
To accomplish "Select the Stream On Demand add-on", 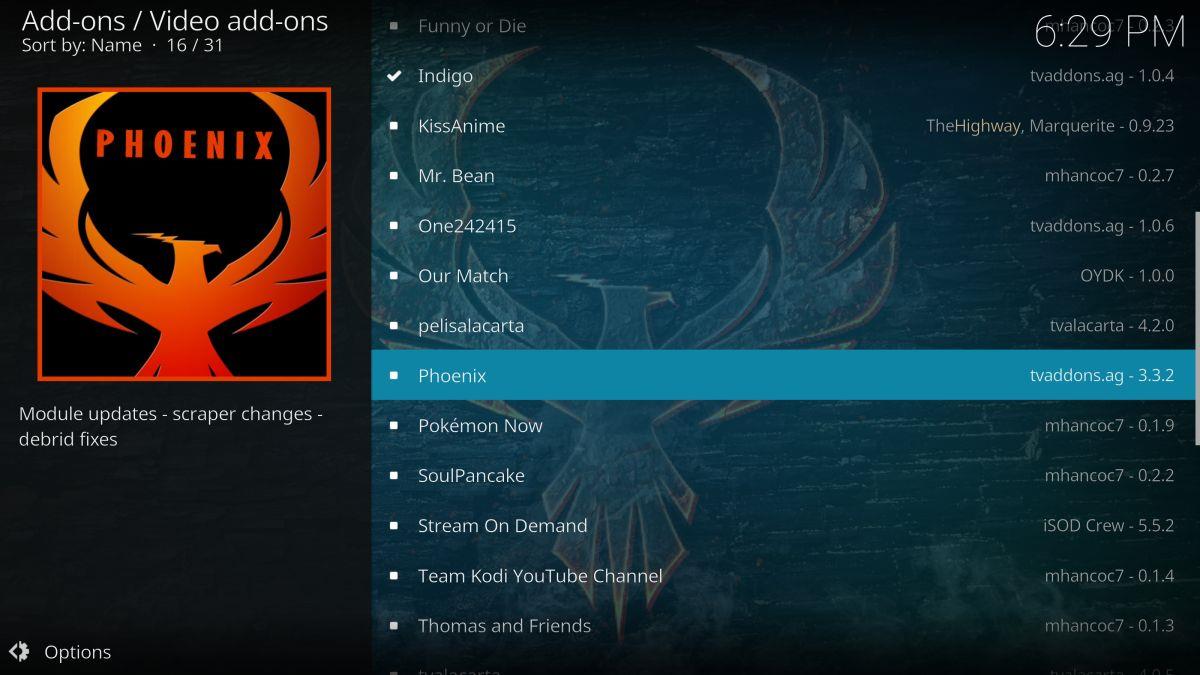I will click(x=785, y=525).
